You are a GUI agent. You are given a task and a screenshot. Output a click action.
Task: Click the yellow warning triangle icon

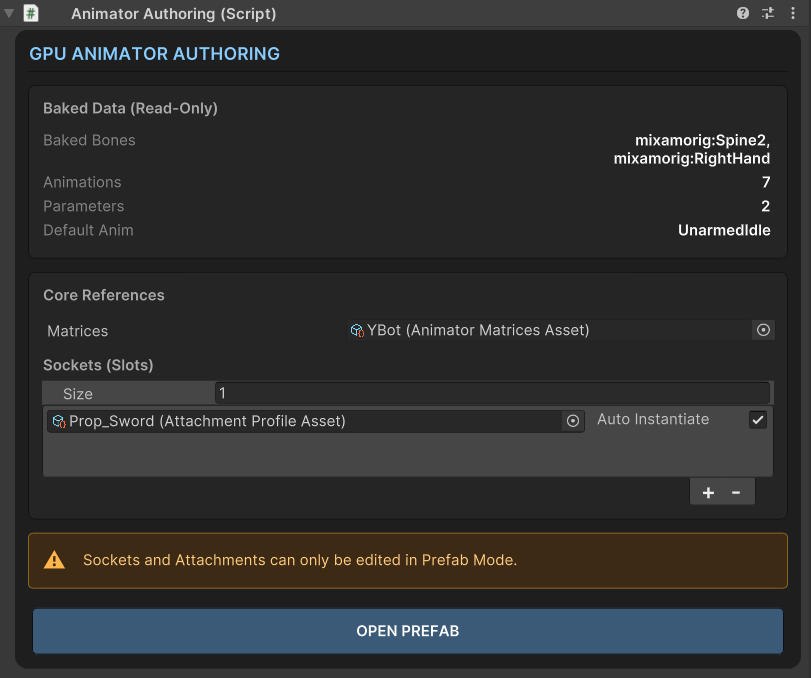tap(54, 560)
